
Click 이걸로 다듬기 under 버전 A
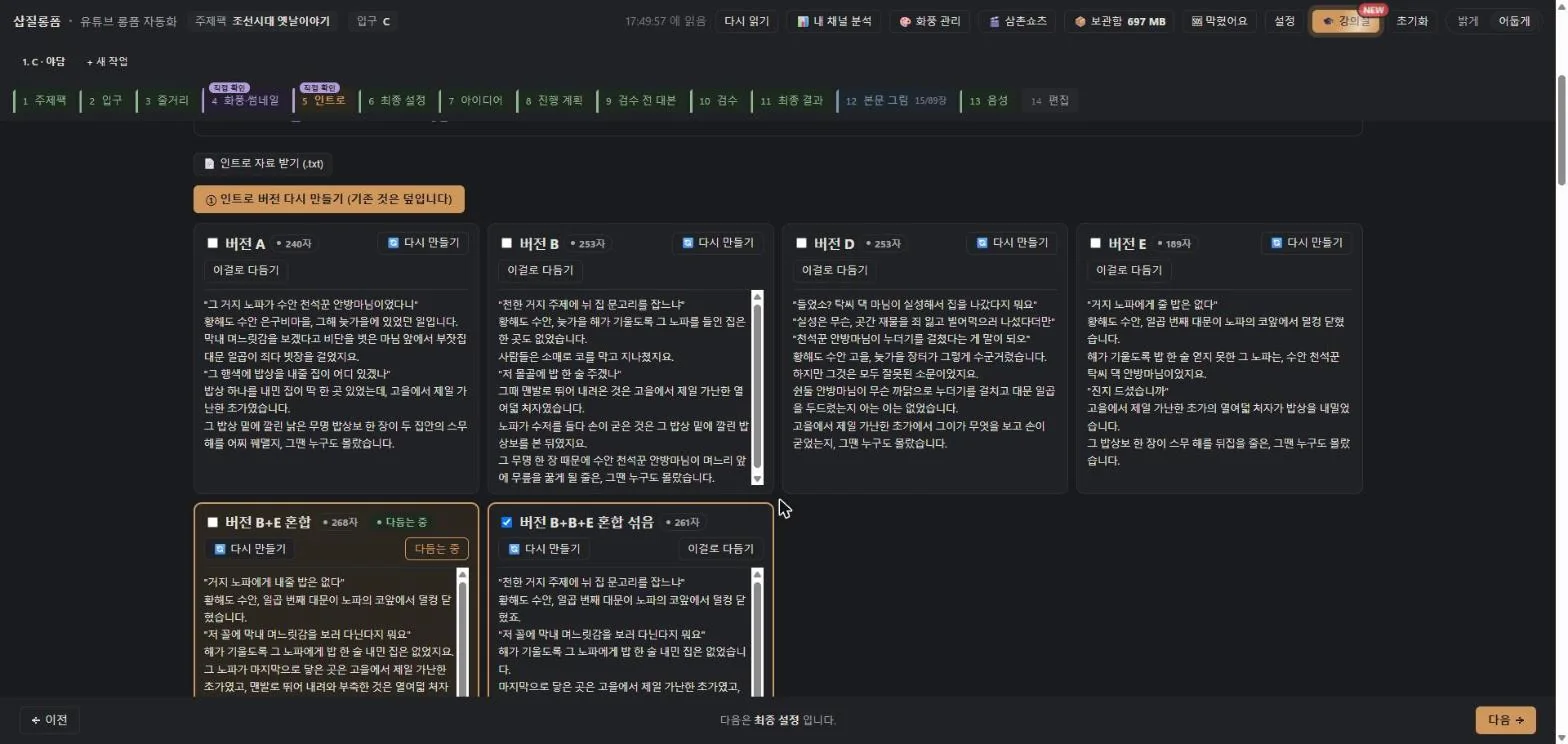click(x=246, y=270)
